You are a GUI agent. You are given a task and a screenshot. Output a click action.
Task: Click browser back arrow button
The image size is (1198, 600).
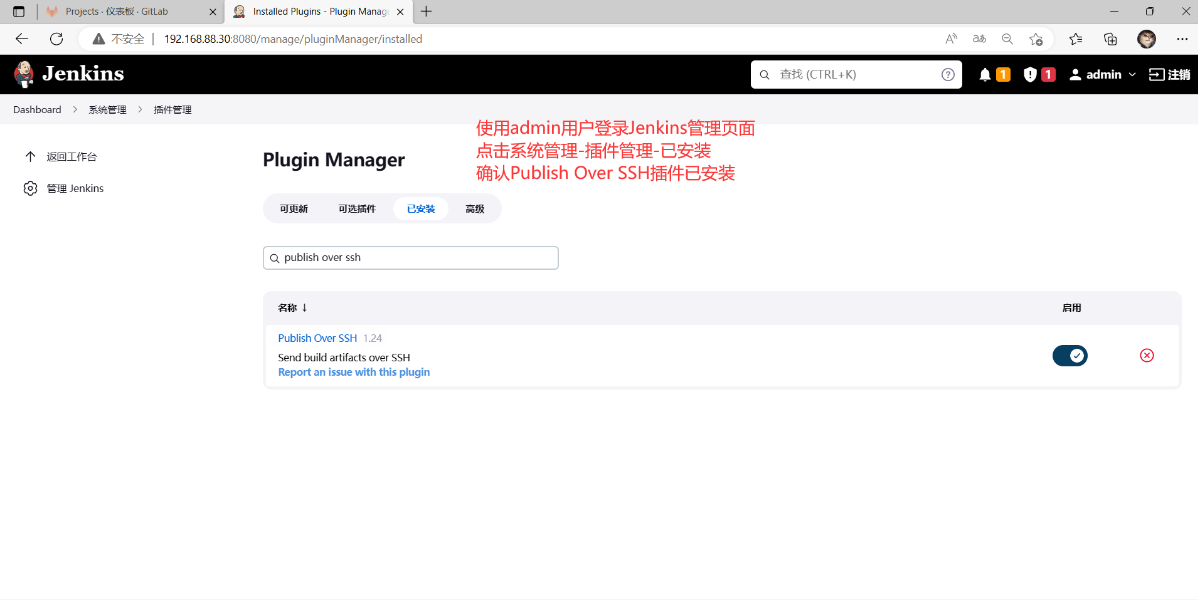21,39
